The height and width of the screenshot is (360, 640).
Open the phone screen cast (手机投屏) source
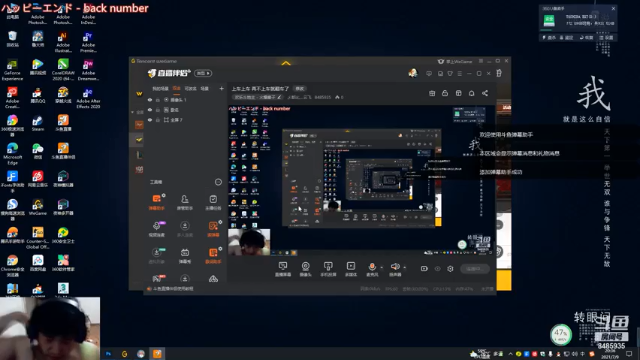[328, 269]
